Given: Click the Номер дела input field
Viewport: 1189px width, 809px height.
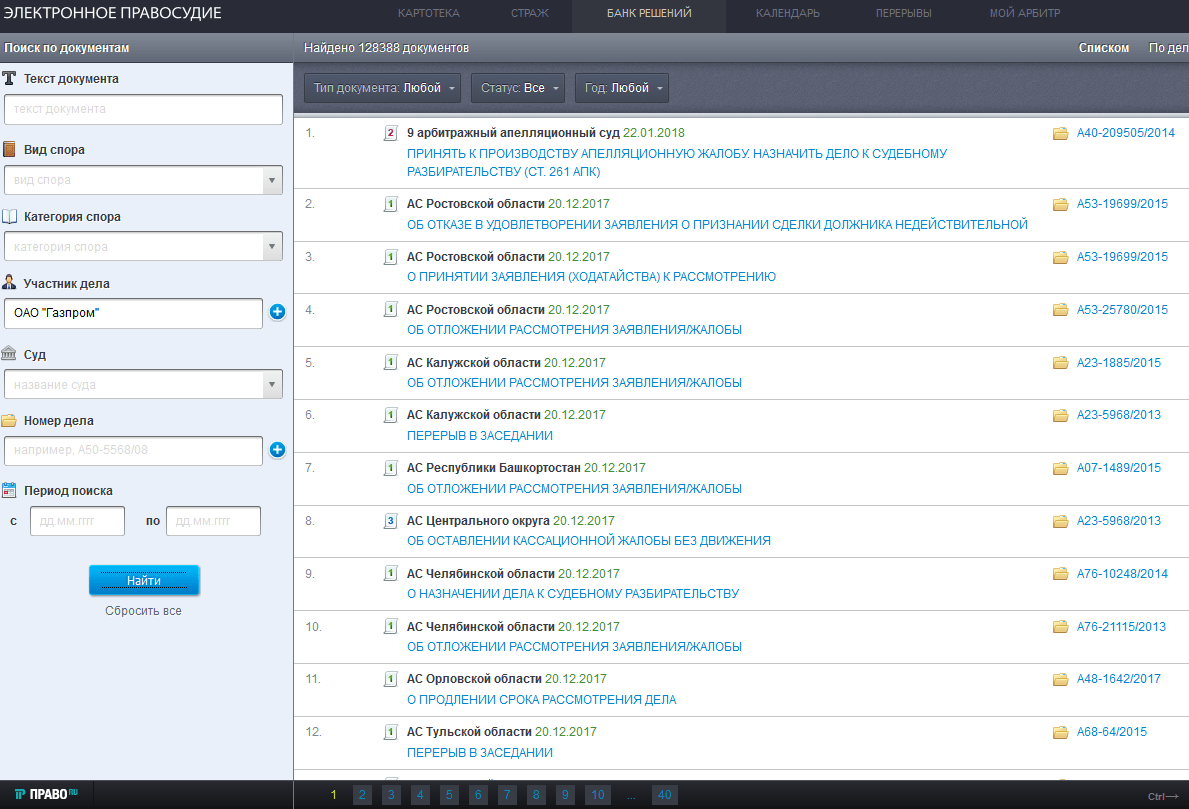Looking at the screenshot, I should (x=133, y=450).
